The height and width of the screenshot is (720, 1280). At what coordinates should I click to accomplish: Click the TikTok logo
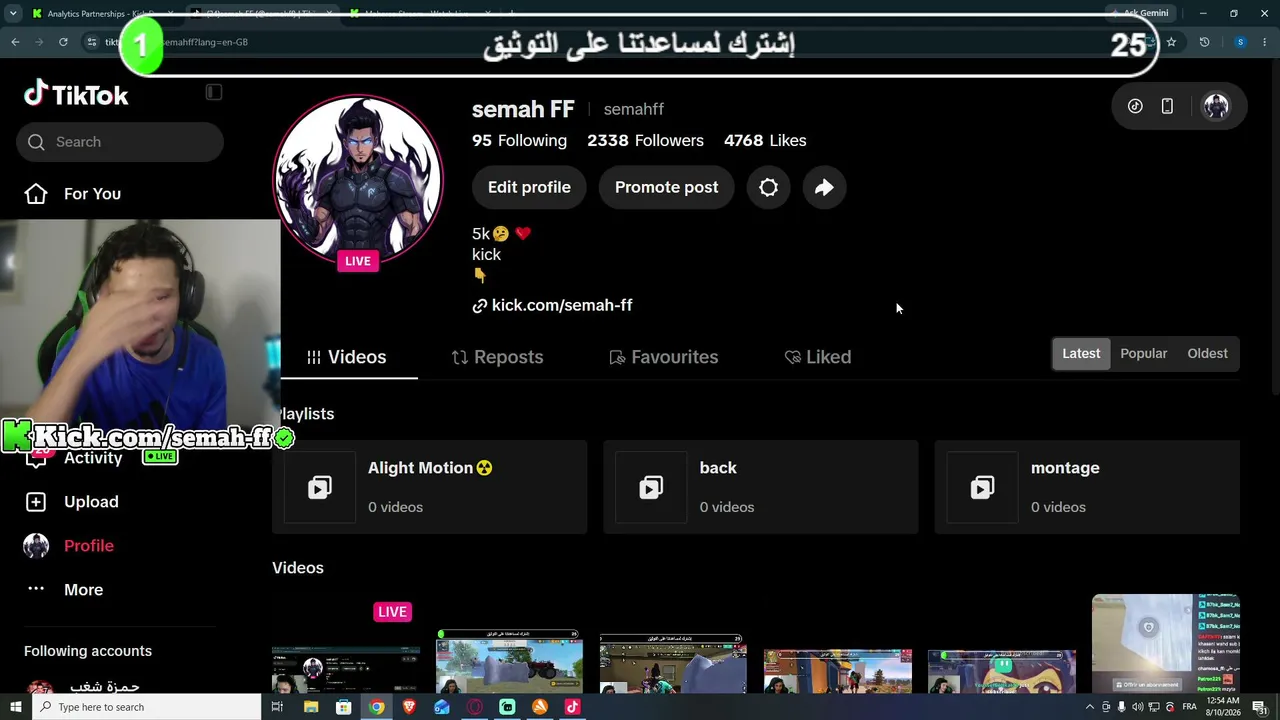76,94
